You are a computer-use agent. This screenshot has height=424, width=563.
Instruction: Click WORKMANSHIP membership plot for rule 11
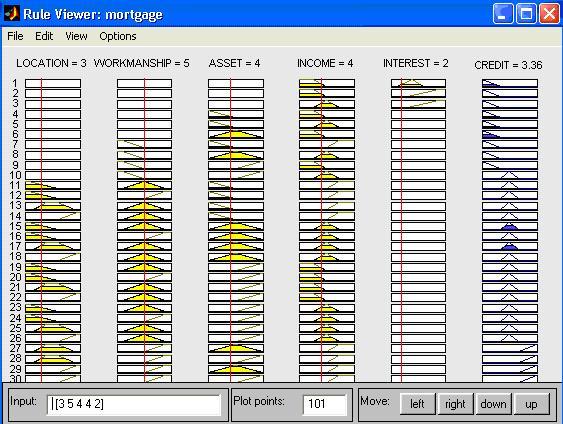[144, 185]
